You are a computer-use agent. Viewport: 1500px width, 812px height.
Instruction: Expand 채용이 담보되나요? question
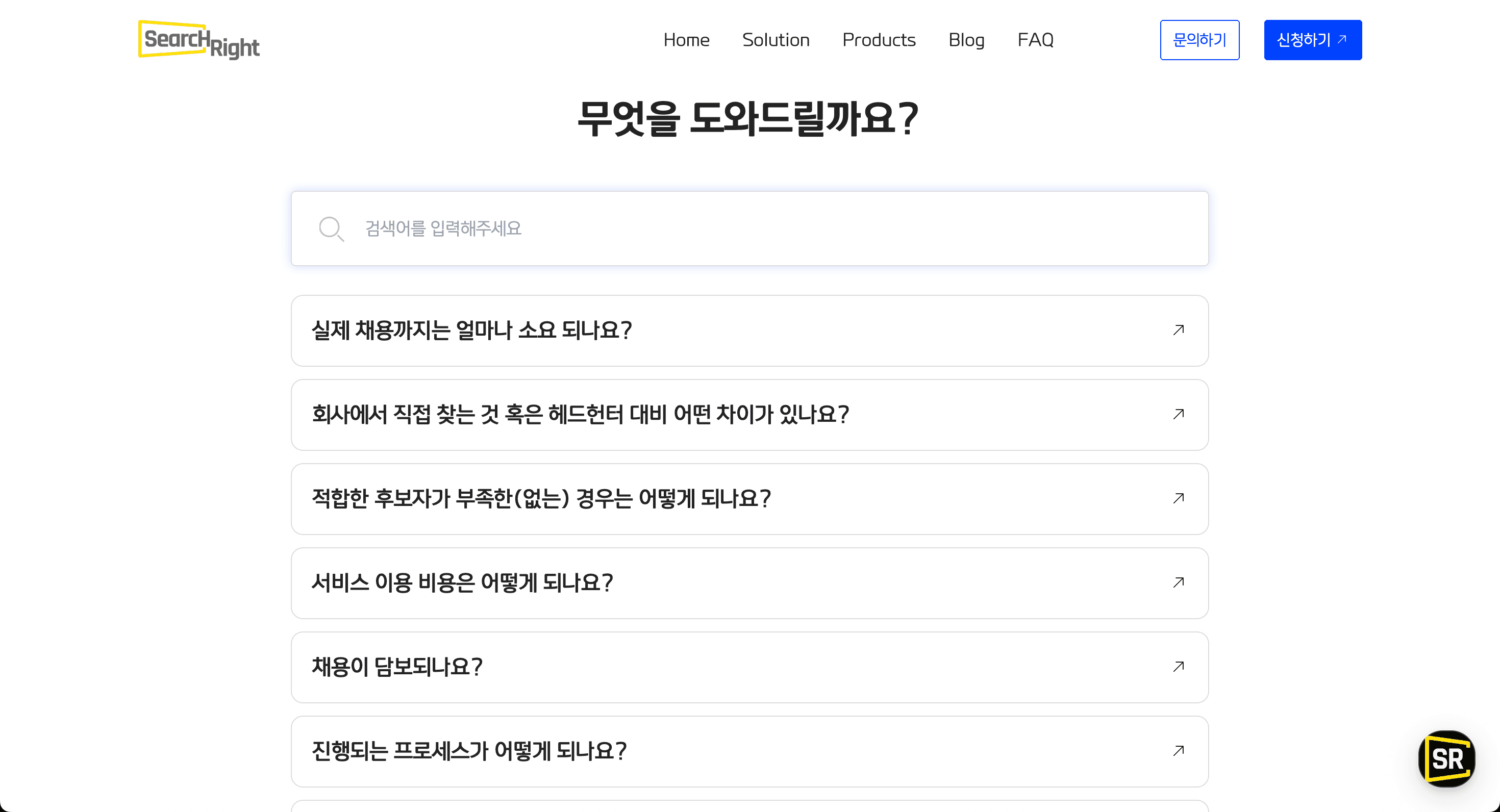point(749,667)
